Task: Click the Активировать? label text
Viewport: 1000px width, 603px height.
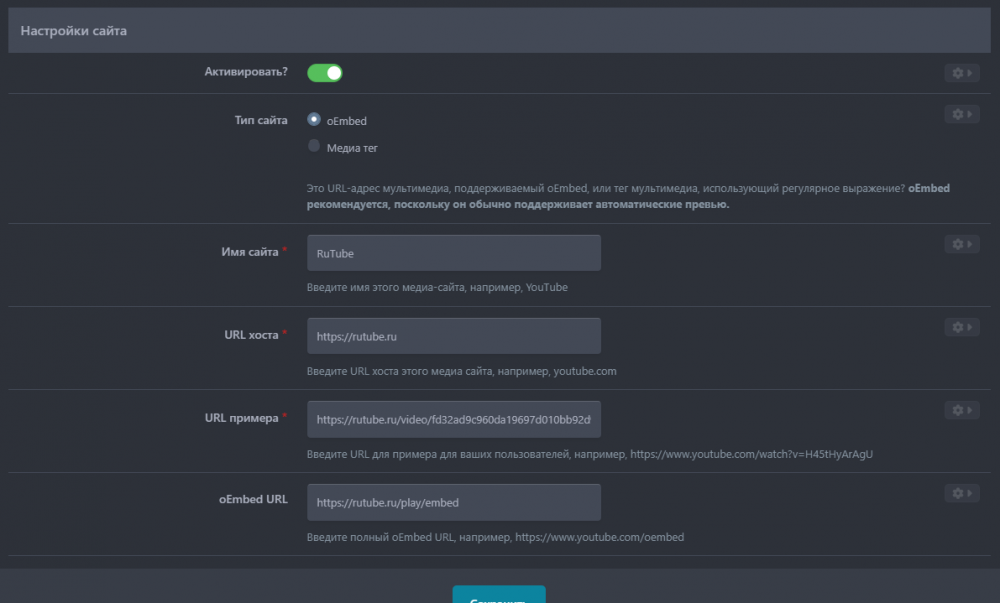Action: (246, 72)
